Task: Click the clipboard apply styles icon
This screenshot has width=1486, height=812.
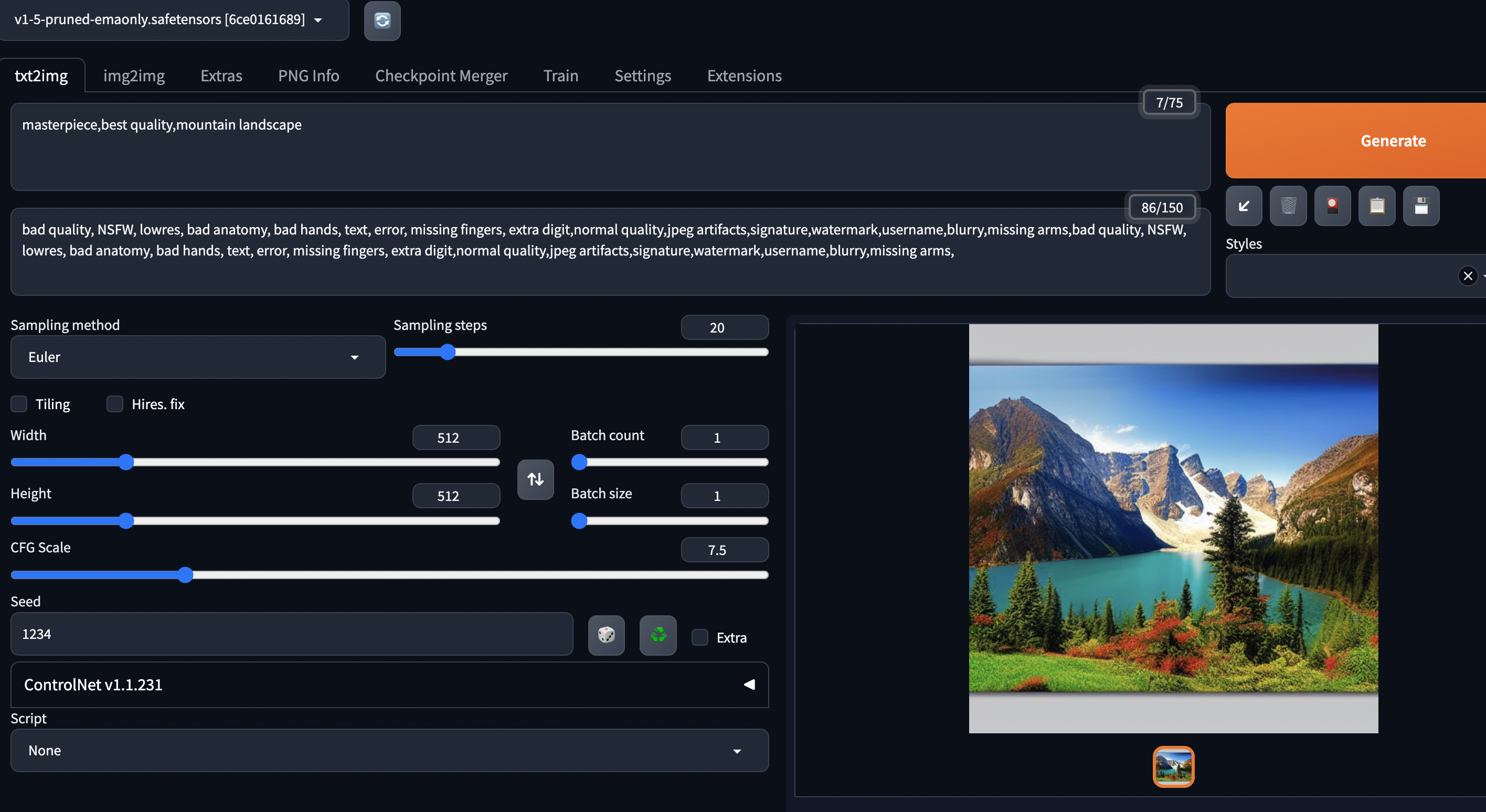Action: click(1377, 206)
